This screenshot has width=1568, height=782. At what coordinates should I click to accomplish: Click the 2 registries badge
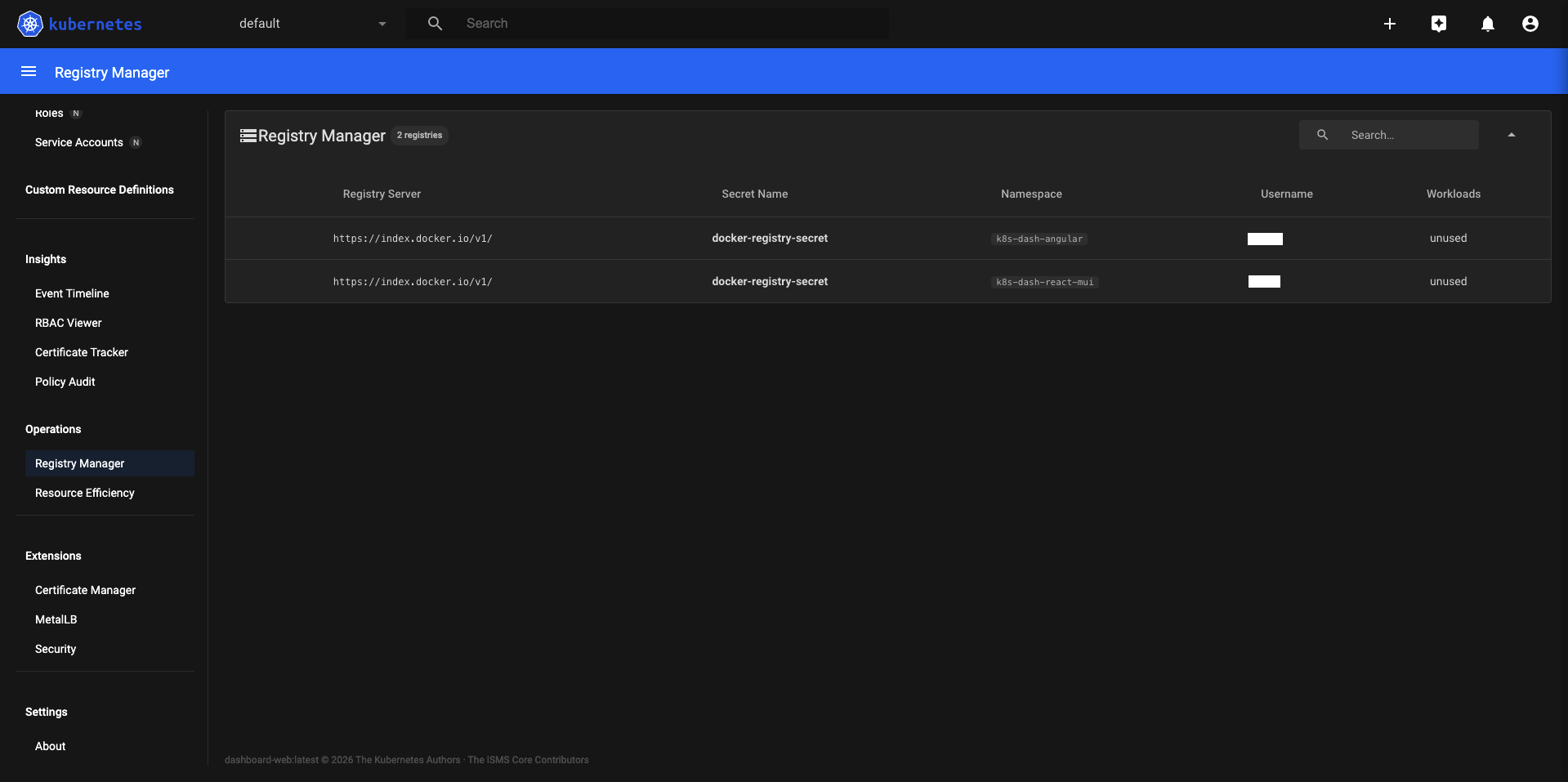pos(419,136)
